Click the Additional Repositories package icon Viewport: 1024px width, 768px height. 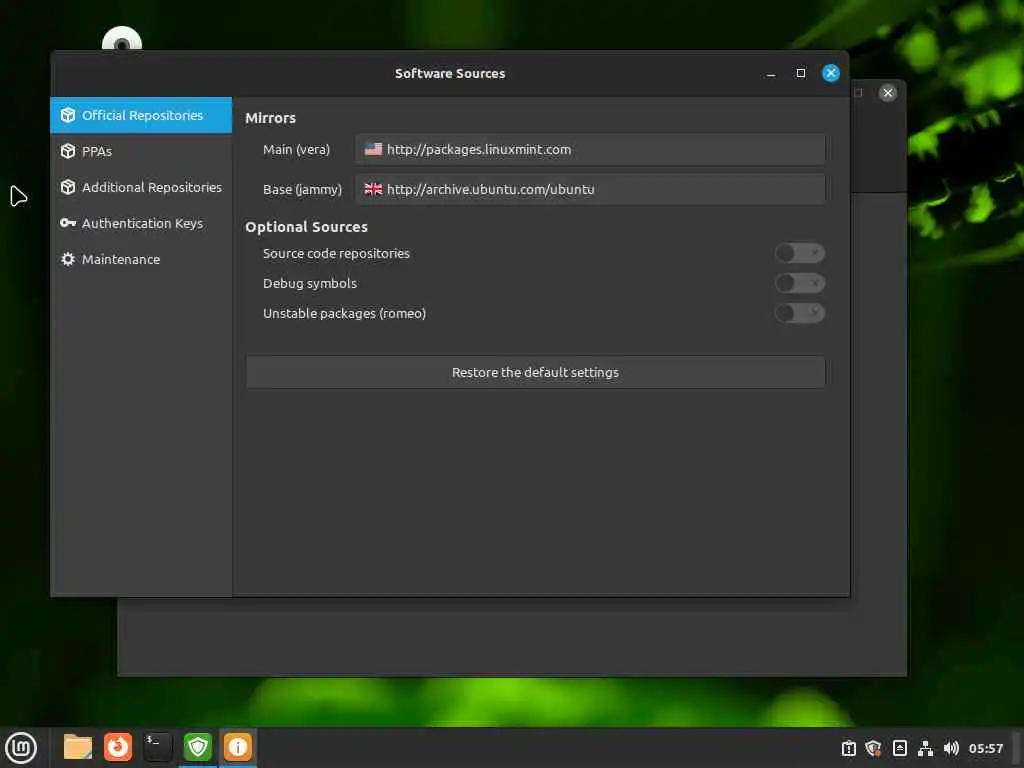click(x=68, y=187)
